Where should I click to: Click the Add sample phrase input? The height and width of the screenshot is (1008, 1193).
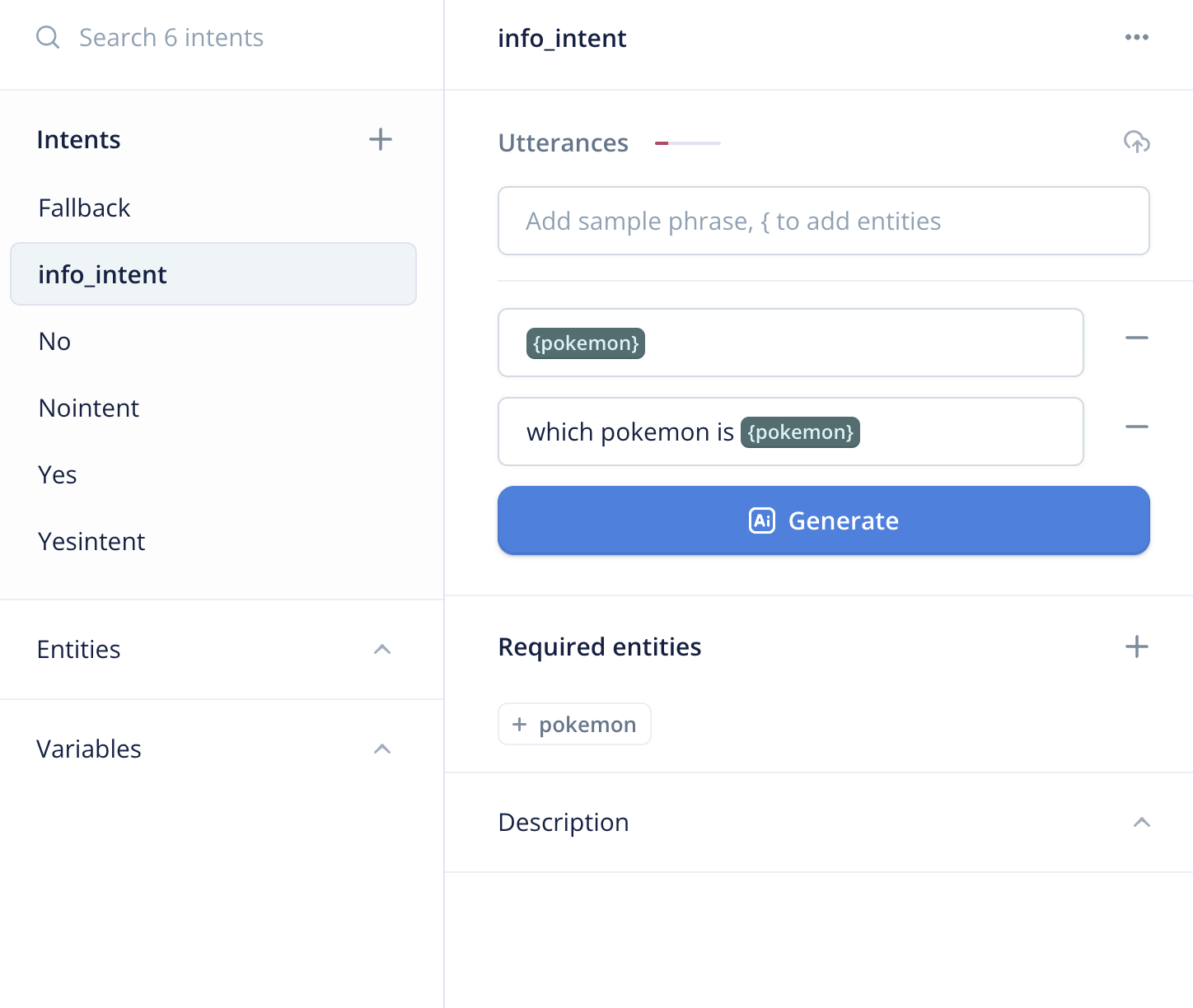824,221
